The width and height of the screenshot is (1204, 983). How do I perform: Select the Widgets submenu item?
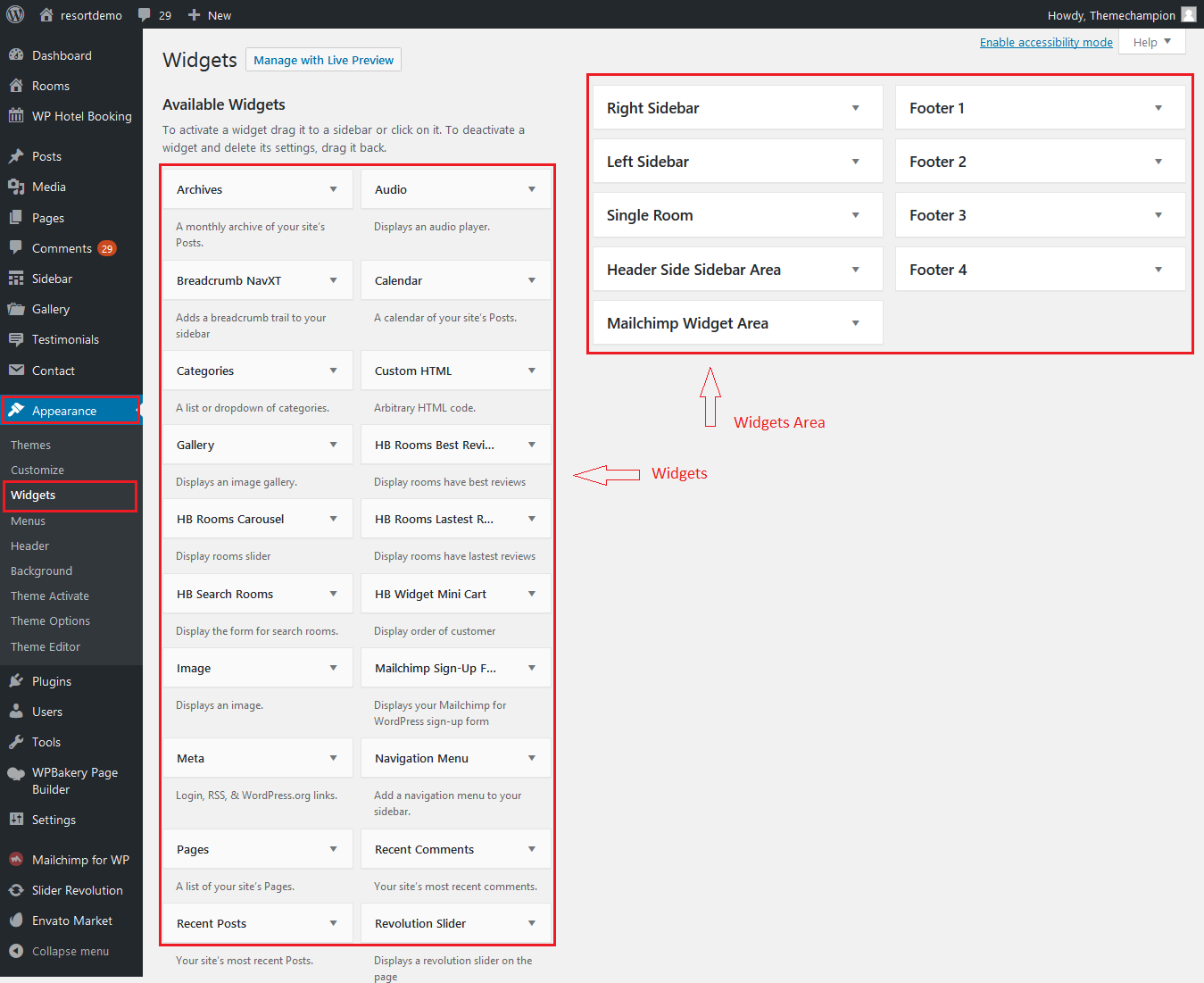pos(33,495)
